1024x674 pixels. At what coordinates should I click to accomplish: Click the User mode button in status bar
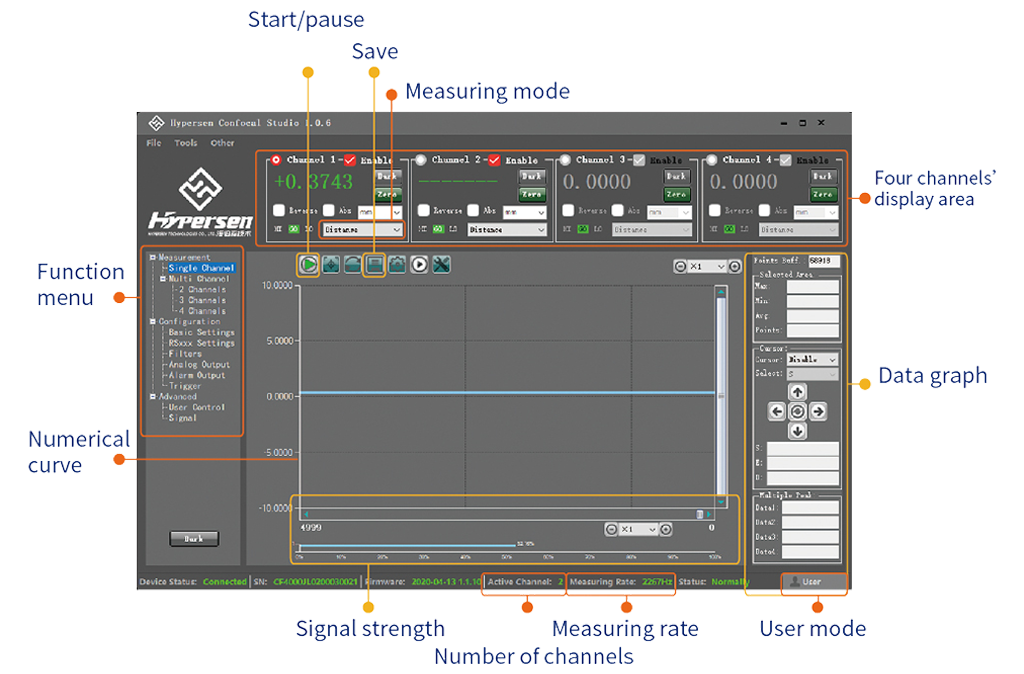[813, 582]
